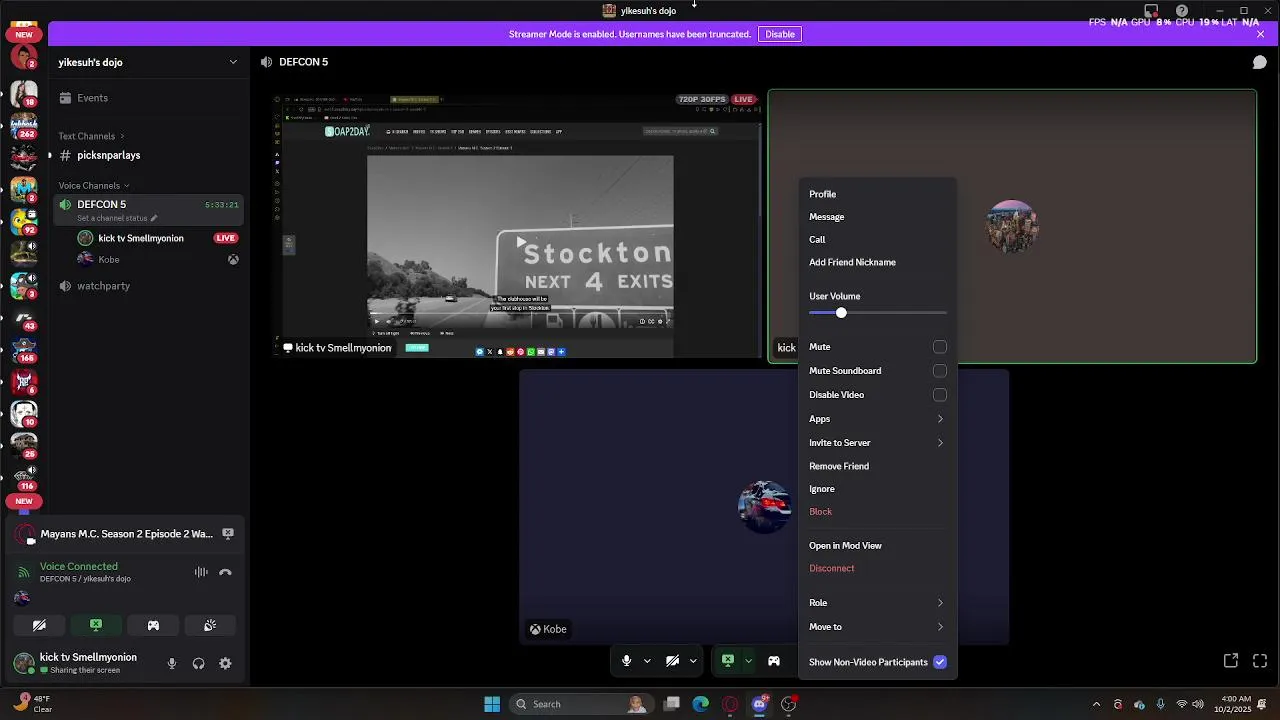Open Windows Start menu button

pyautogui.click(x=492, y=704)
